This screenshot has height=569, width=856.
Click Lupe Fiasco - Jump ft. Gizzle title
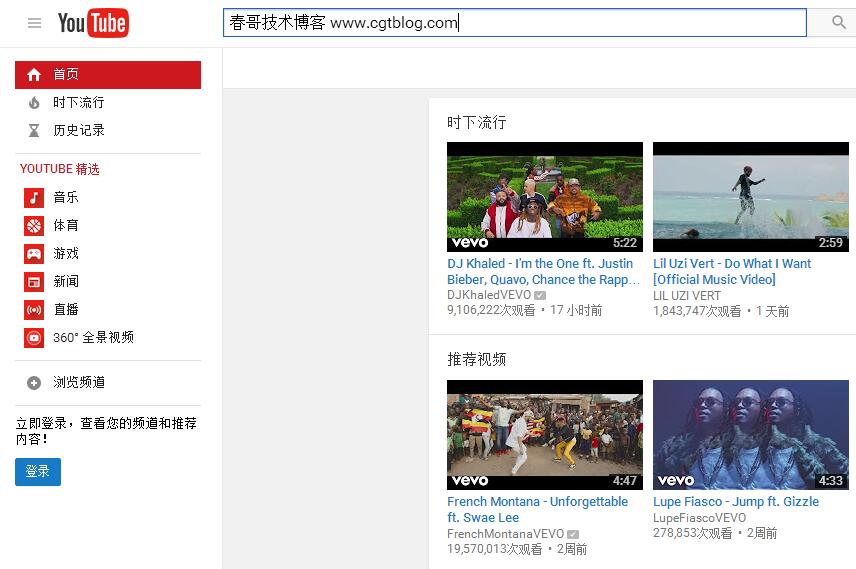pos(736,502)
